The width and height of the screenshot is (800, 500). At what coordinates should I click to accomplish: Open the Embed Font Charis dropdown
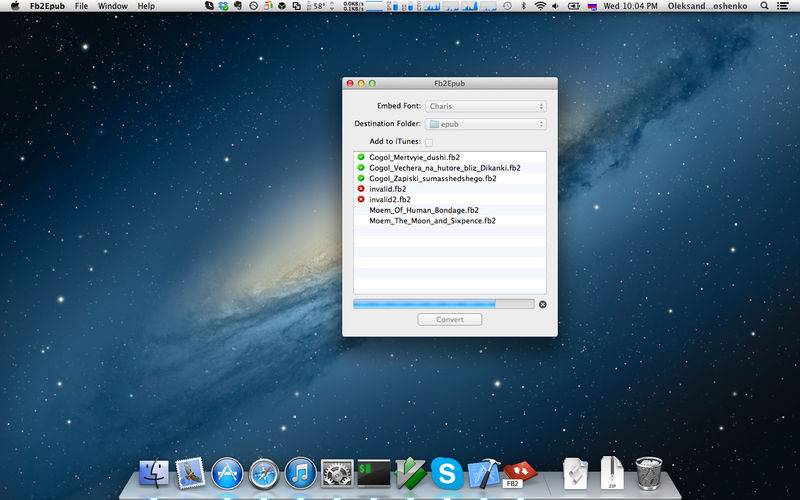coord(486,106)
